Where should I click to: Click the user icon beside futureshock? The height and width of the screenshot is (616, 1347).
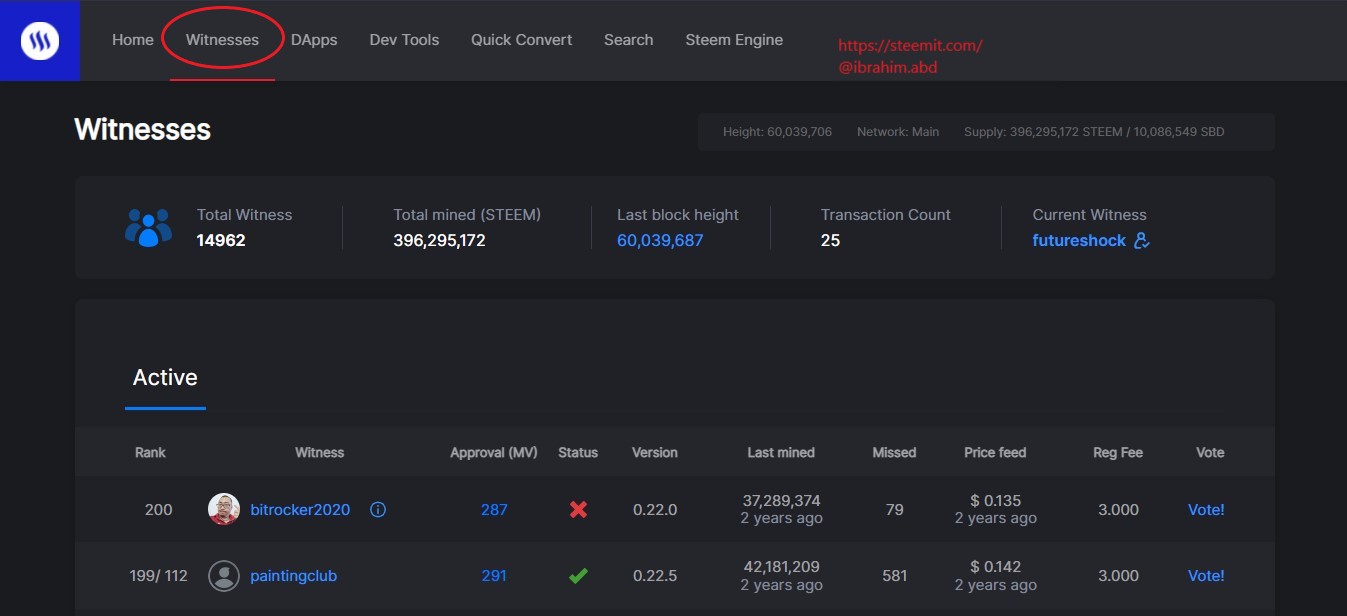point(1142,241)
